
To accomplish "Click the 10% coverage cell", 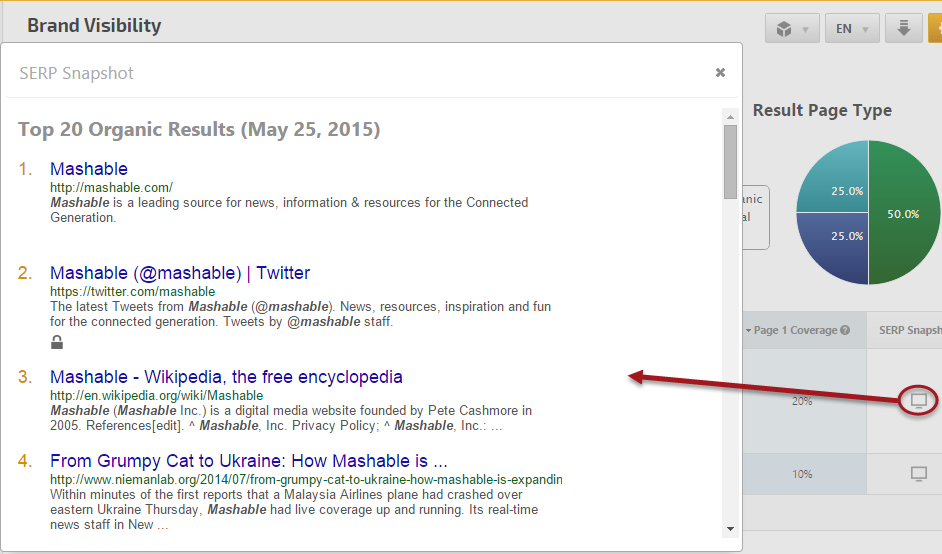I will (802, 474).
